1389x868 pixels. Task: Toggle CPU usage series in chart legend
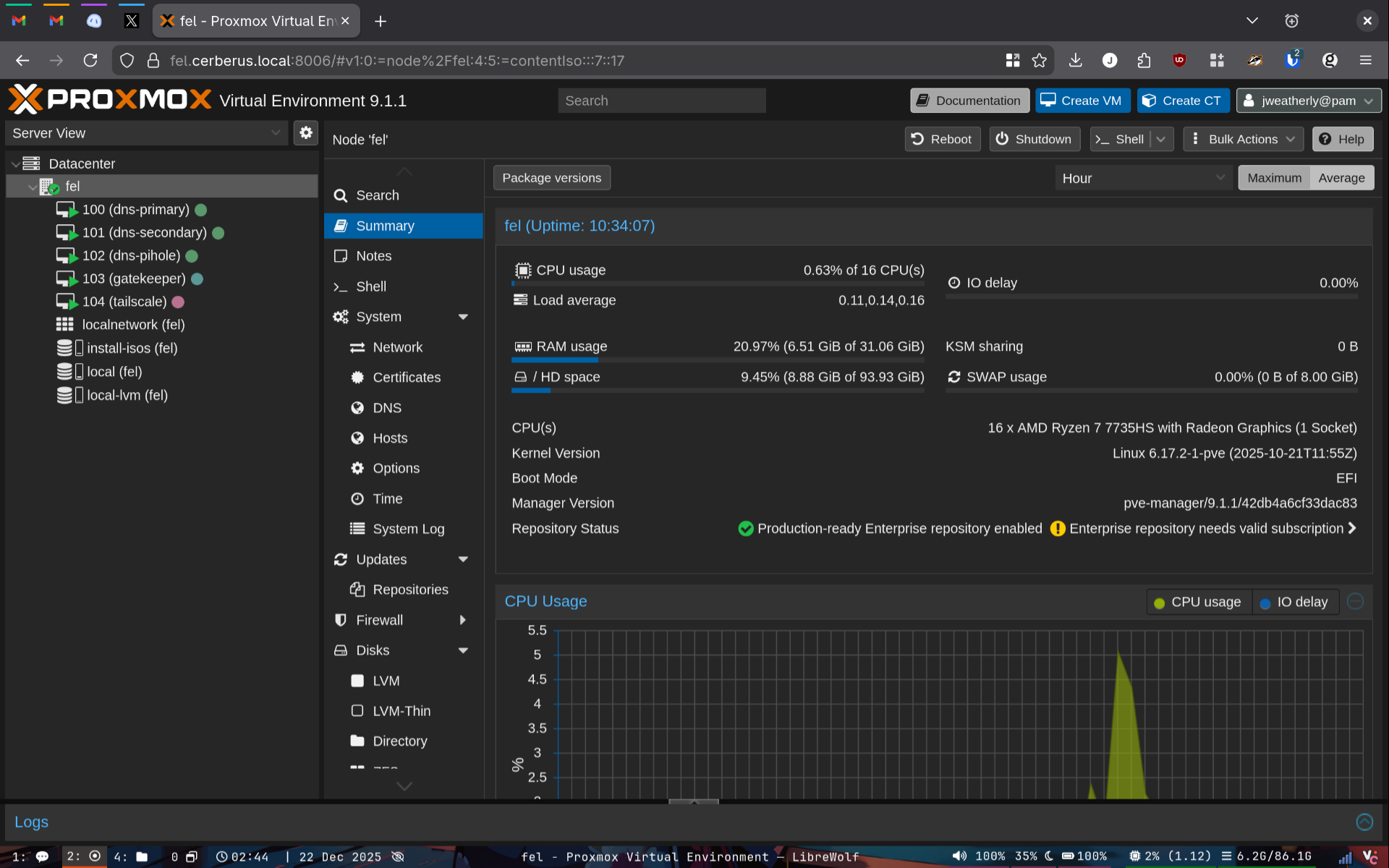click(1198, 602)
